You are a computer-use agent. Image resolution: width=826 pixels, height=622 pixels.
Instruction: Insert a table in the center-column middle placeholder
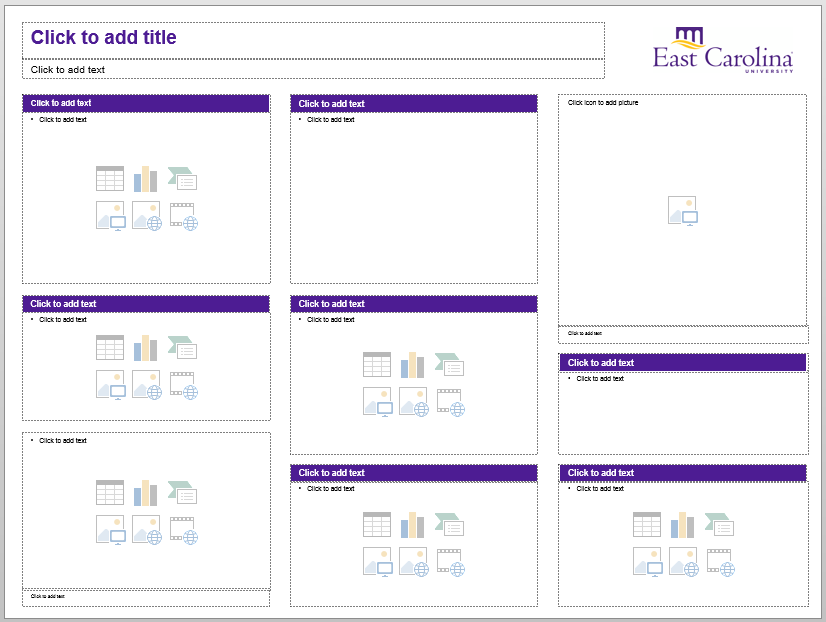376,365
